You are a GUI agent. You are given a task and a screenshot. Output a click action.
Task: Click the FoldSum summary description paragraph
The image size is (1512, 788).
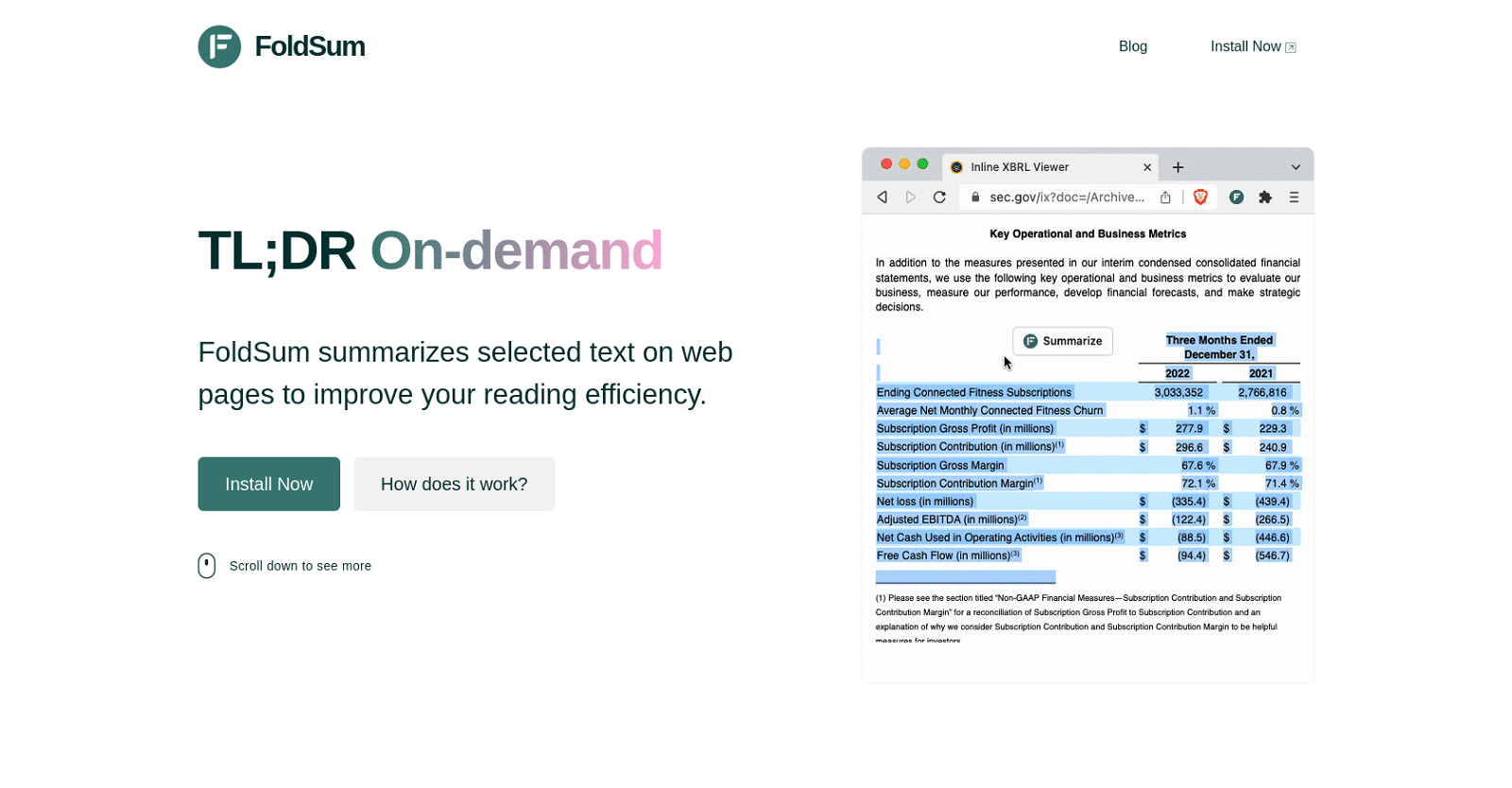tap(465, 373)
